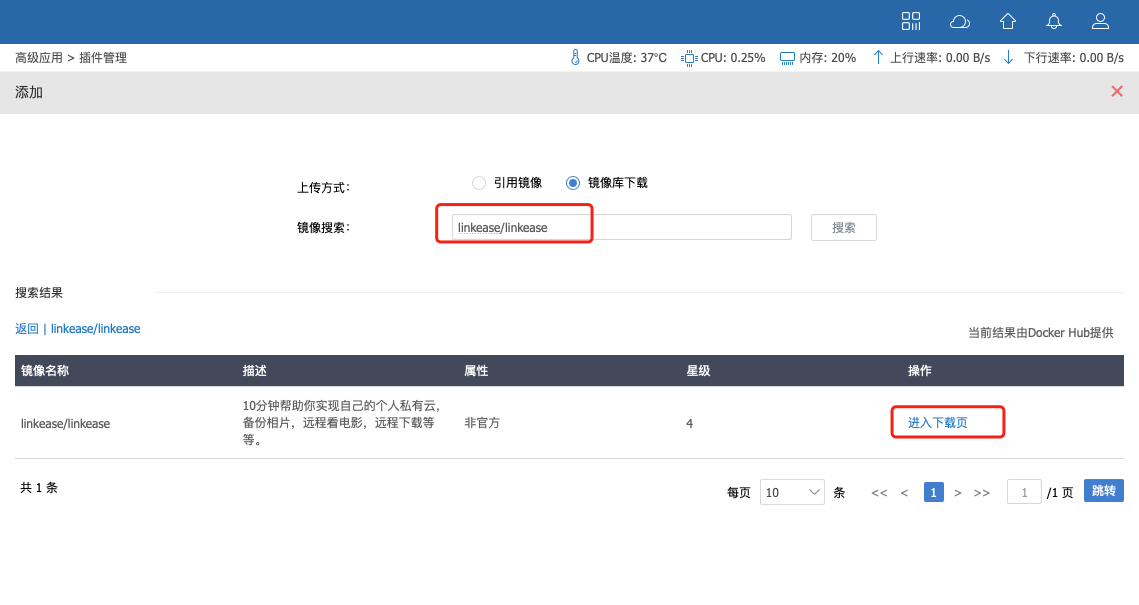
Task: Jump to last page with >> arrow
Action: coord(982,493)
